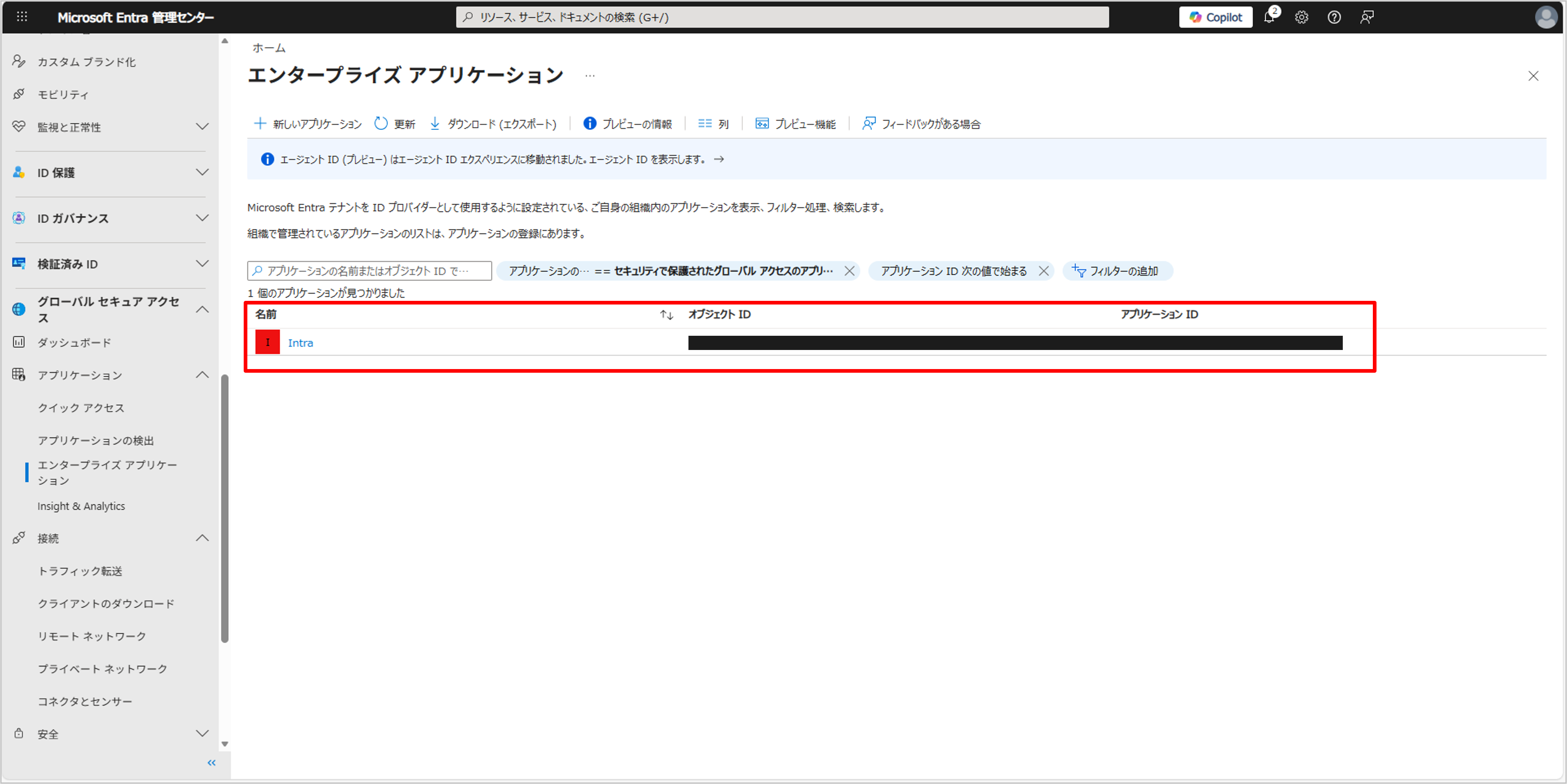Click the help question mark icon
The width and height of the screenshot is (1567, 784).
point(1334,17)
